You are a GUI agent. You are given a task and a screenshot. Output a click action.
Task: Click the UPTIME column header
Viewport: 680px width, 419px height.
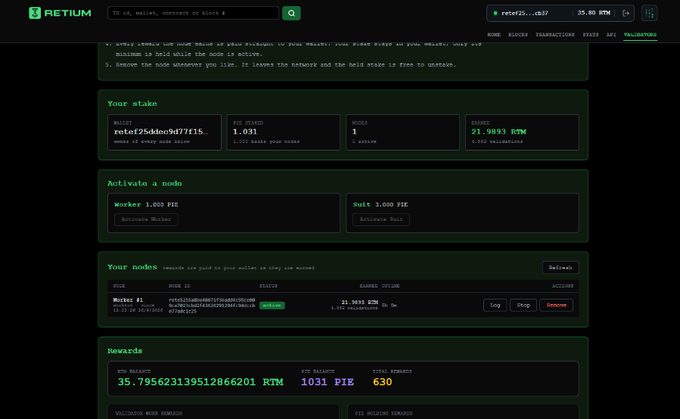391,286
